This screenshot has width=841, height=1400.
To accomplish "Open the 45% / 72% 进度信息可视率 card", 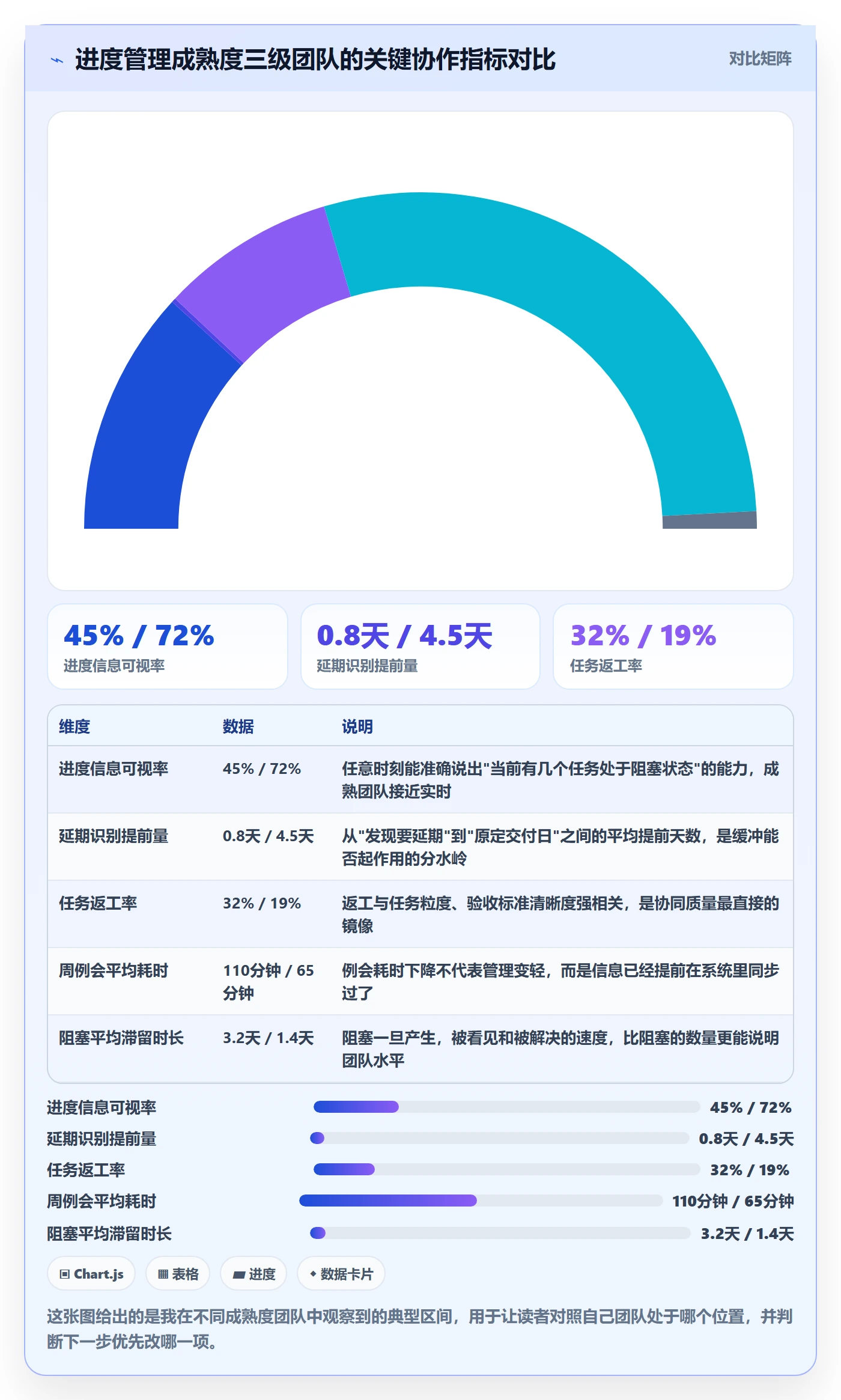I will (168, 647).
